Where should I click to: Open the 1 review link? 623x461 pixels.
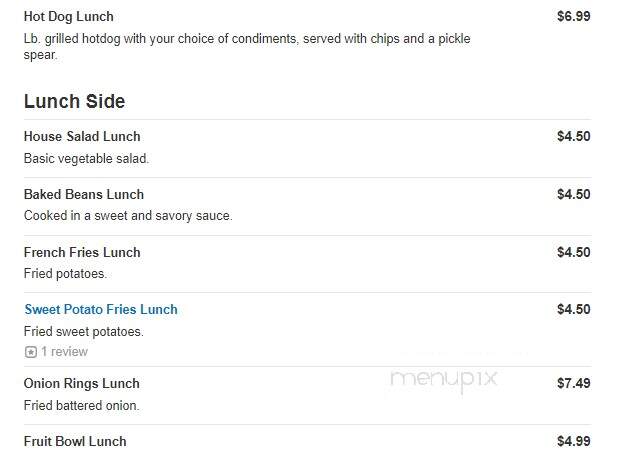point(64,352)
